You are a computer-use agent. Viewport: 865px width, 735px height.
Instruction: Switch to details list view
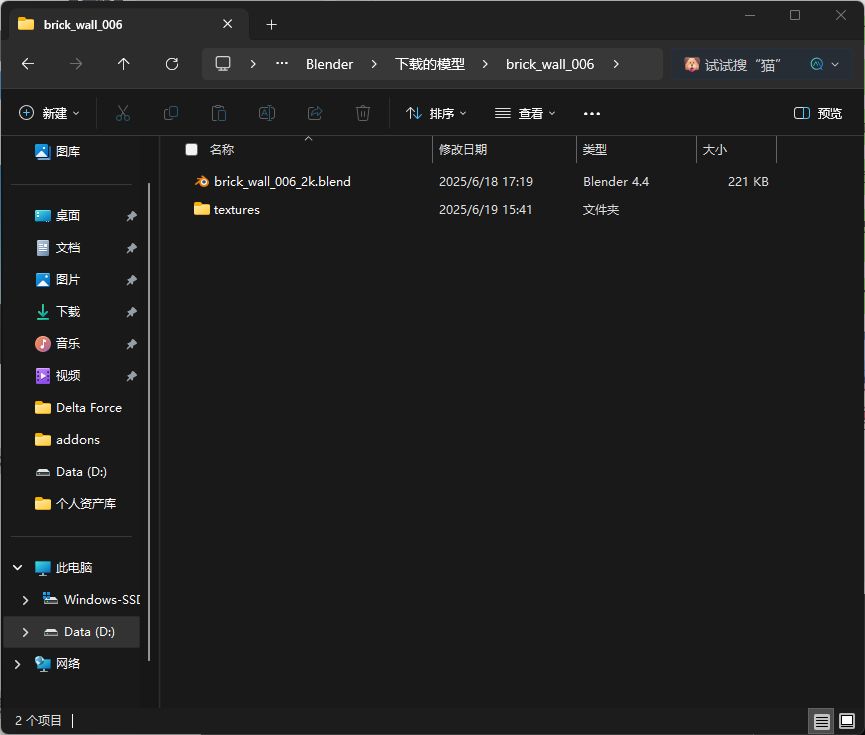tap(821, 721)
